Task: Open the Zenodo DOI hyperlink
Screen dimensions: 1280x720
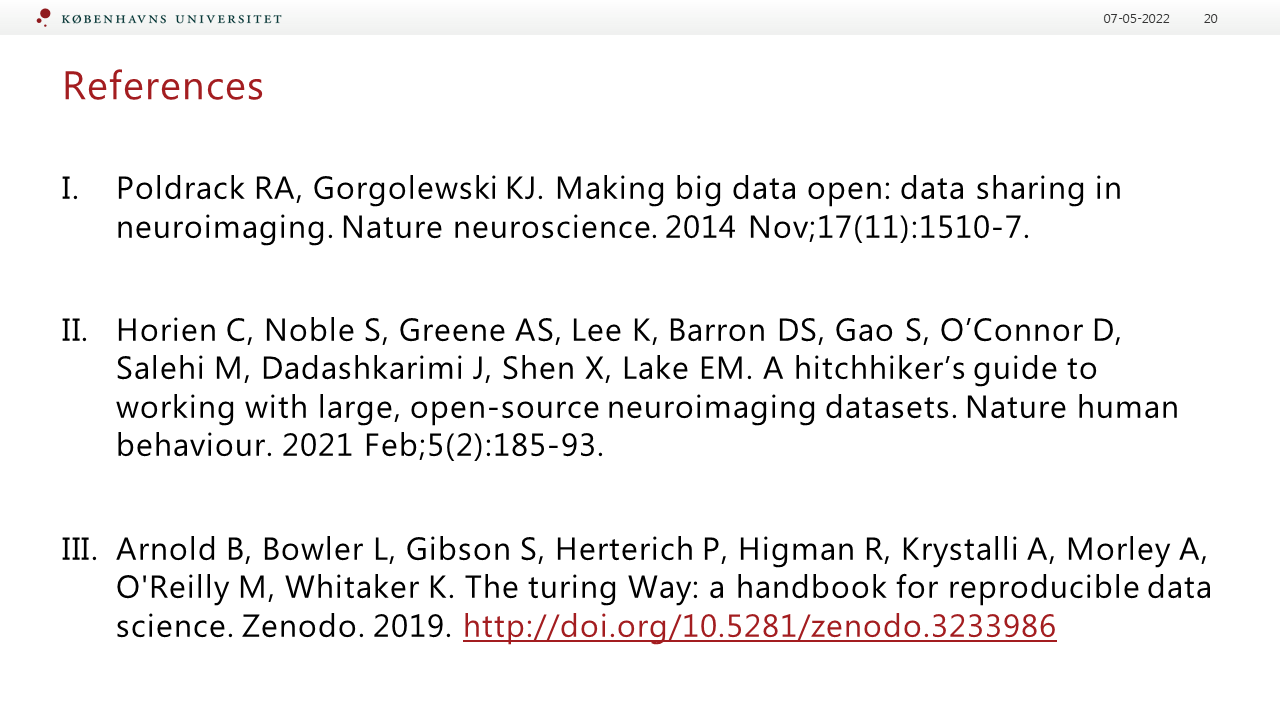Action: 759,627
